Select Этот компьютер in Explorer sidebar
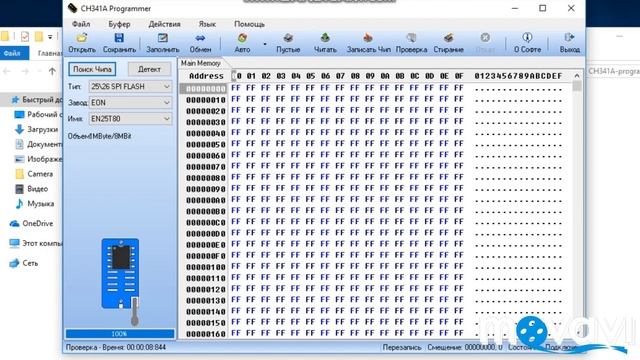Viewport: 640px width, 360px height. point(36,243)
